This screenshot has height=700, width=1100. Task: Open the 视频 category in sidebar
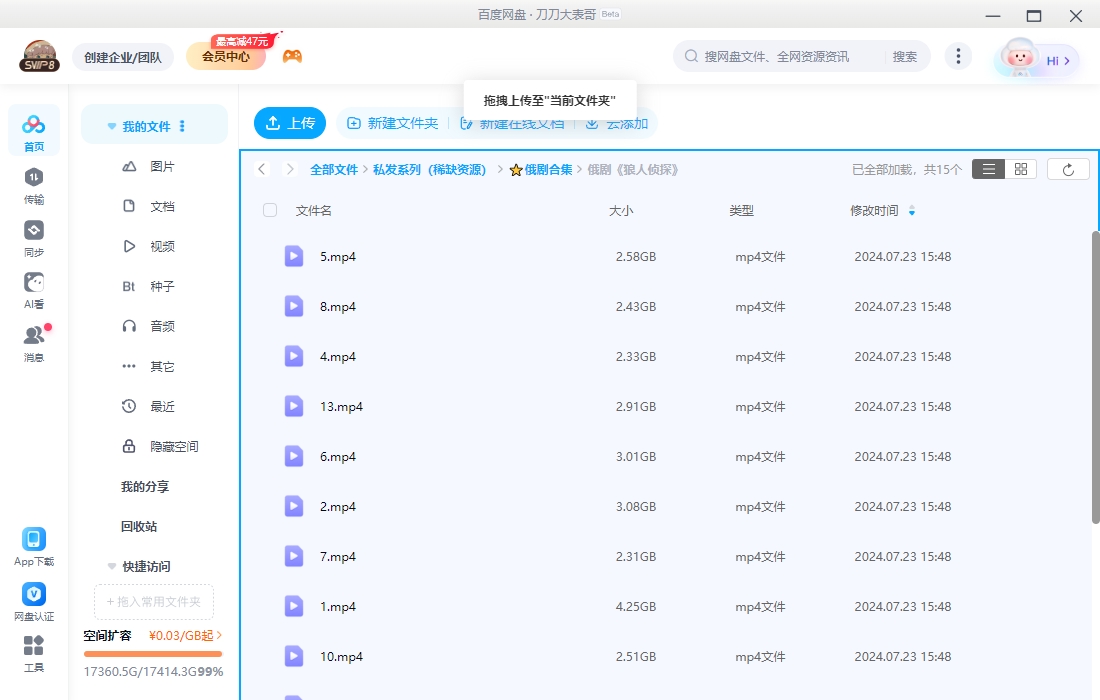pos(162,246)
